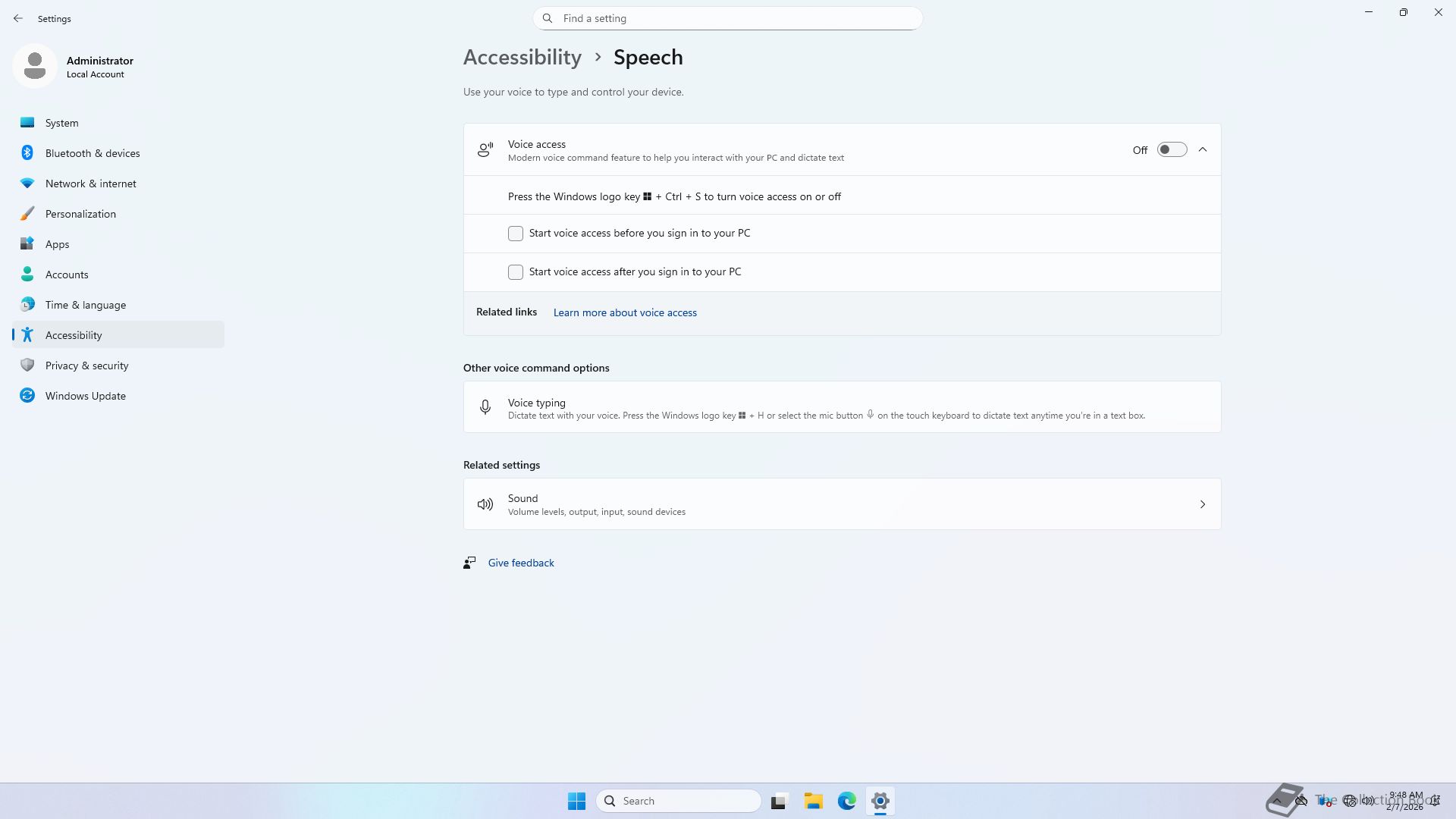This screenshot has height=819, width=1456.
Task: Open Windows Update page
Action: tap(85, 396)
